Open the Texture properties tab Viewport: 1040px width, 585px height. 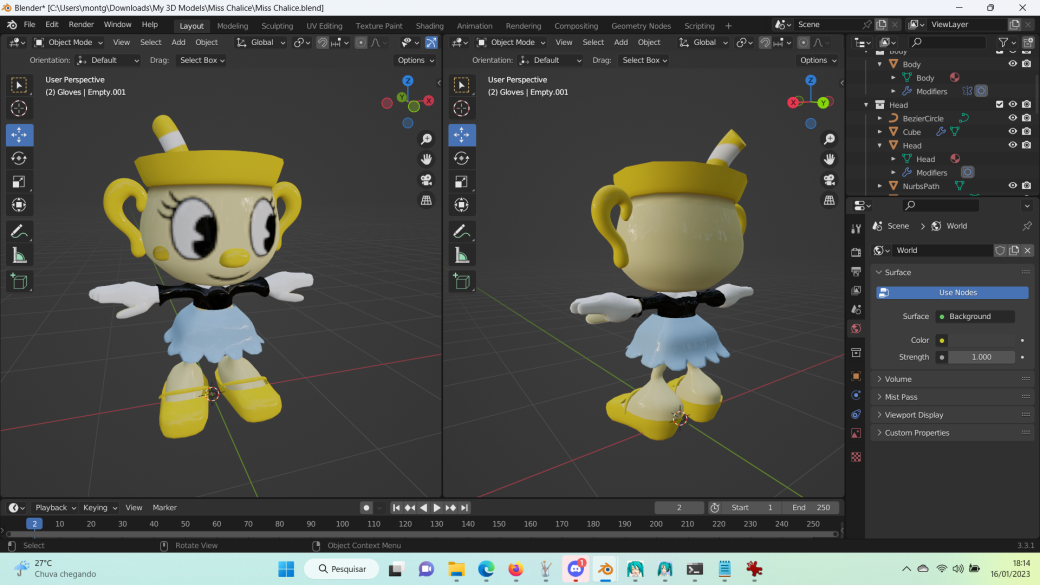click(x=856, y=457)
